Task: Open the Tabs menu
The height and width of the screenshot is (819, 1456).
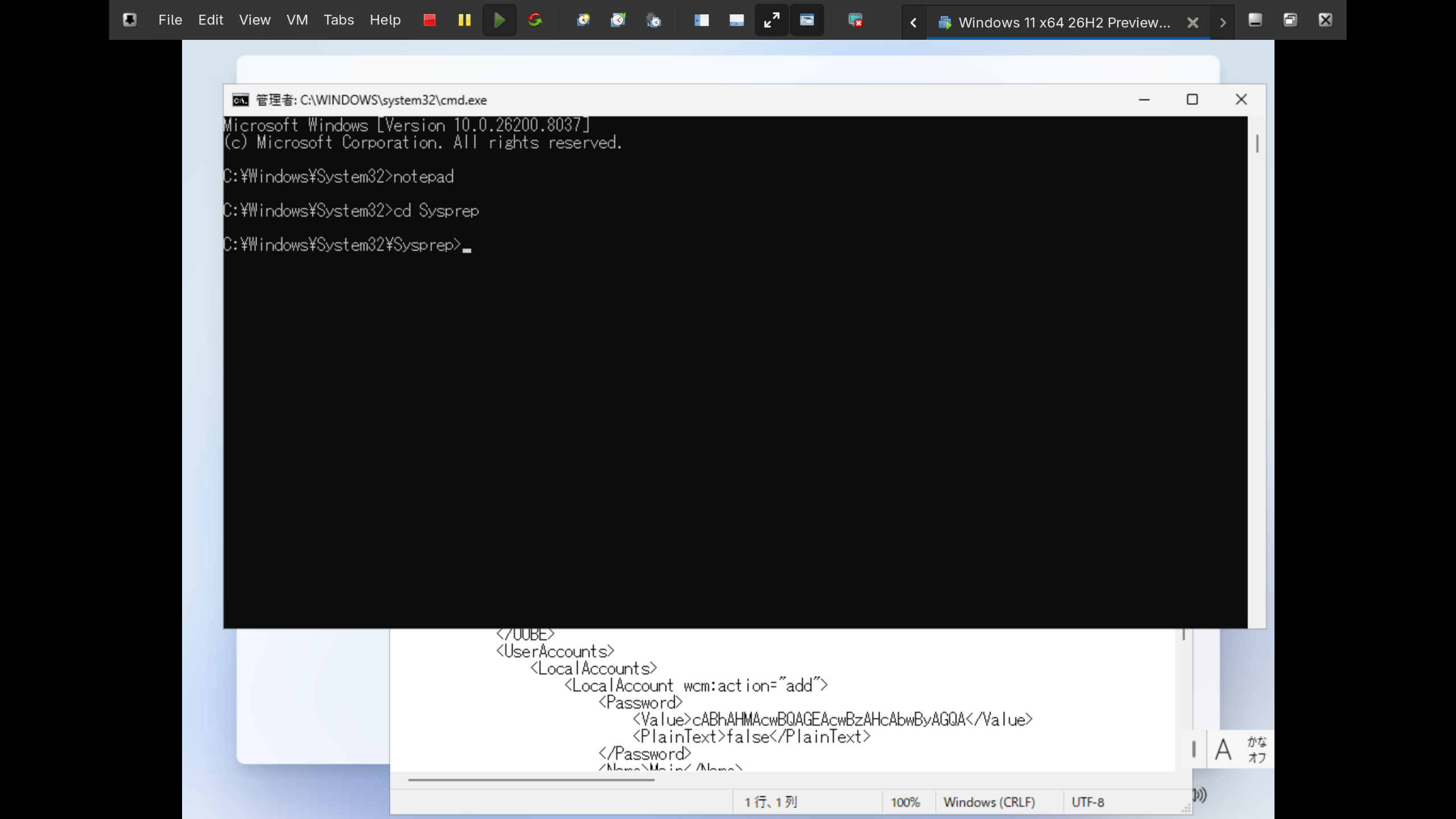Action: tap(339, 20)
